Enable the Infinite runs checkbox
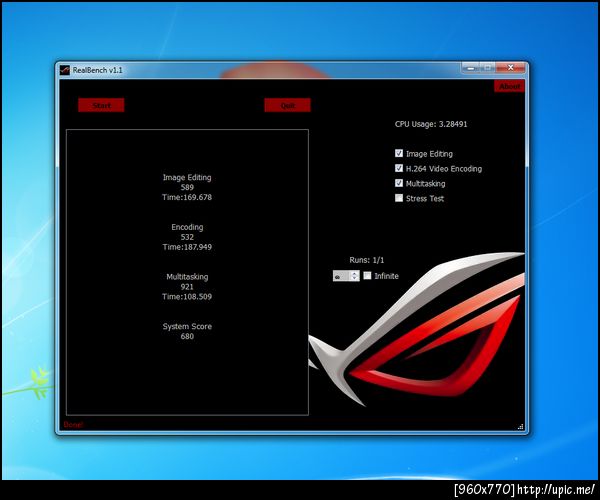The height and width of the screenshot is (500, 600). [367, 276]
